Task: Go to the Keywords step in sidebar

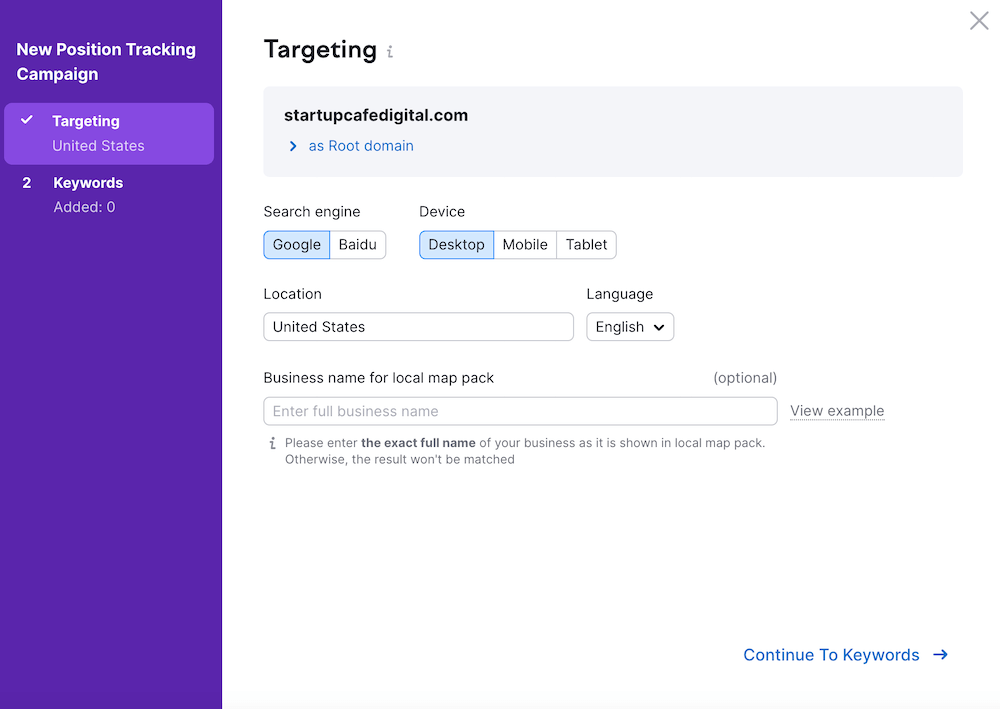Action: (x=88, y=183)
